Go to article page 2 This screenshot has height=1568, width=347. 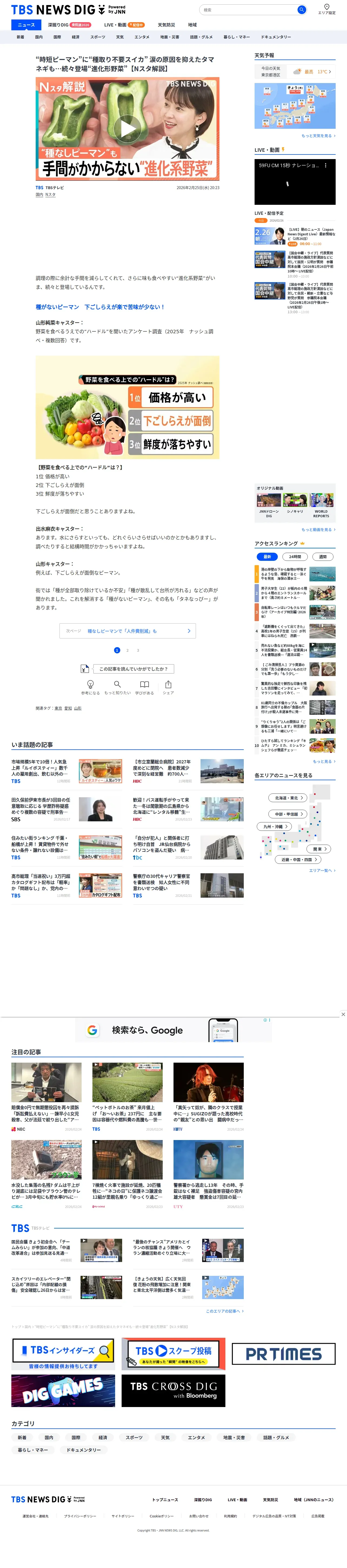point(128,650)
